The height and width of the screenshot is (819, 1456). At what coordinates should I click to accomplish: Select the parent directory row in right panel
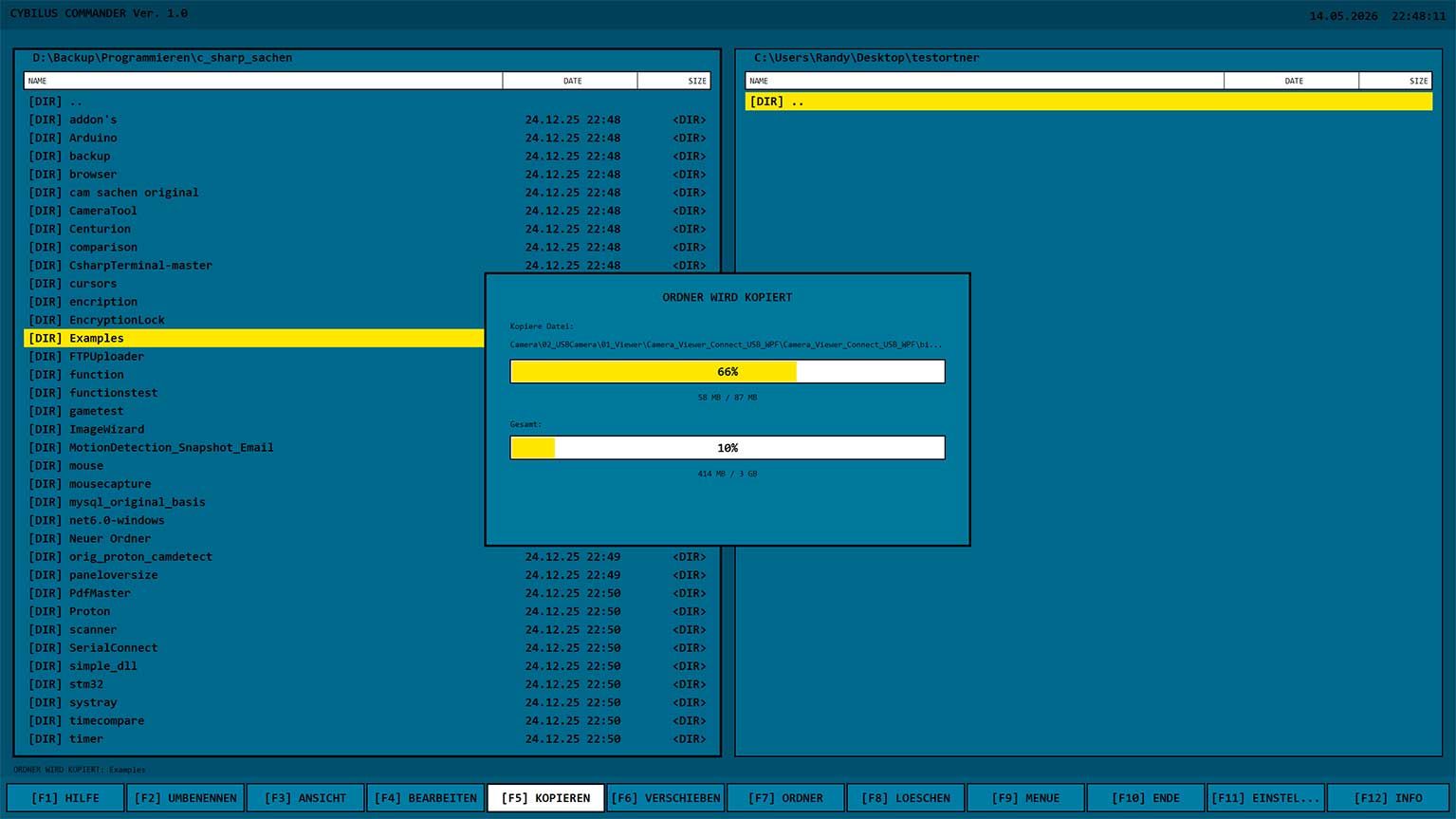tap(1089, 102)
